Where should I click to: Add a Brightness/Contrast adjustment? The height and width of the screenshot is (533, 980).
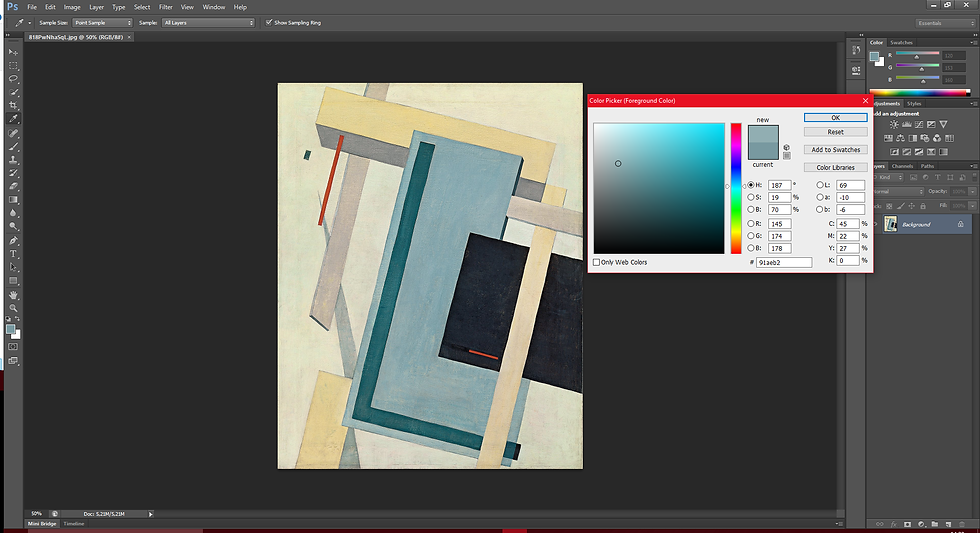tap(894, 124)
